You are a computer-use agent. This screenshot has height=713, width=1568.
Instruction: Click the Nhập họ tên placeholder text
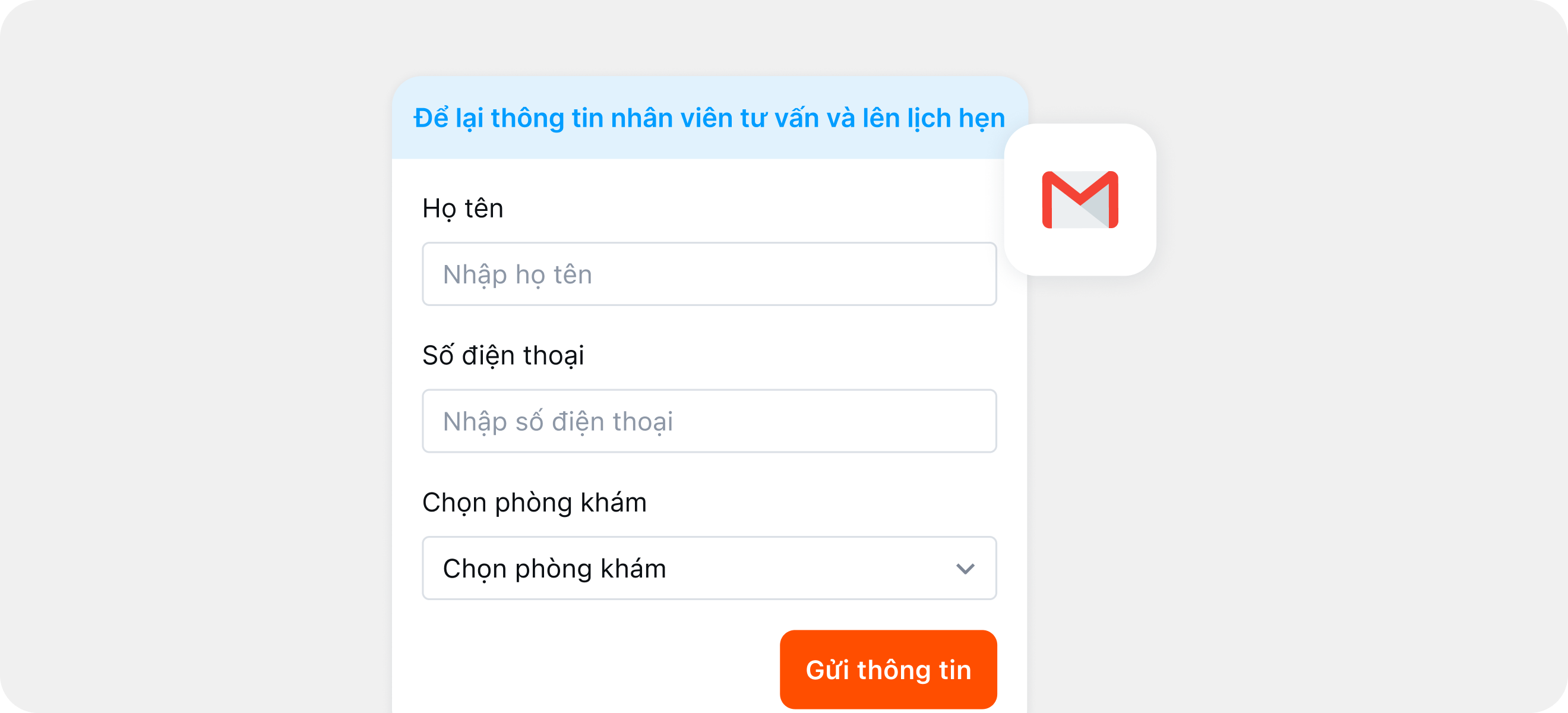[517, 275]
